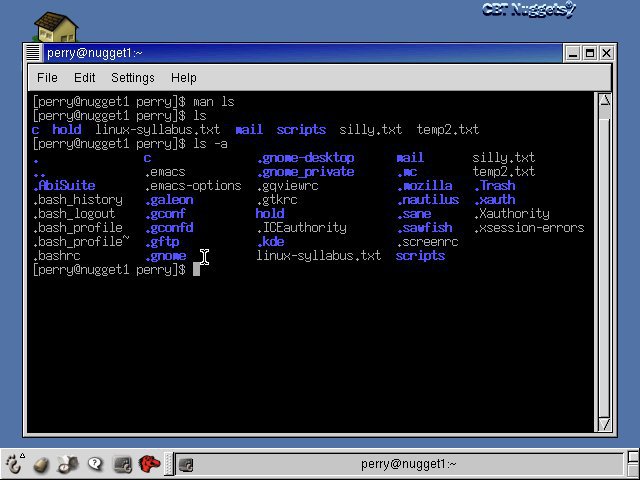Launch Nautilus from the shell panel icon

point(41,464)
